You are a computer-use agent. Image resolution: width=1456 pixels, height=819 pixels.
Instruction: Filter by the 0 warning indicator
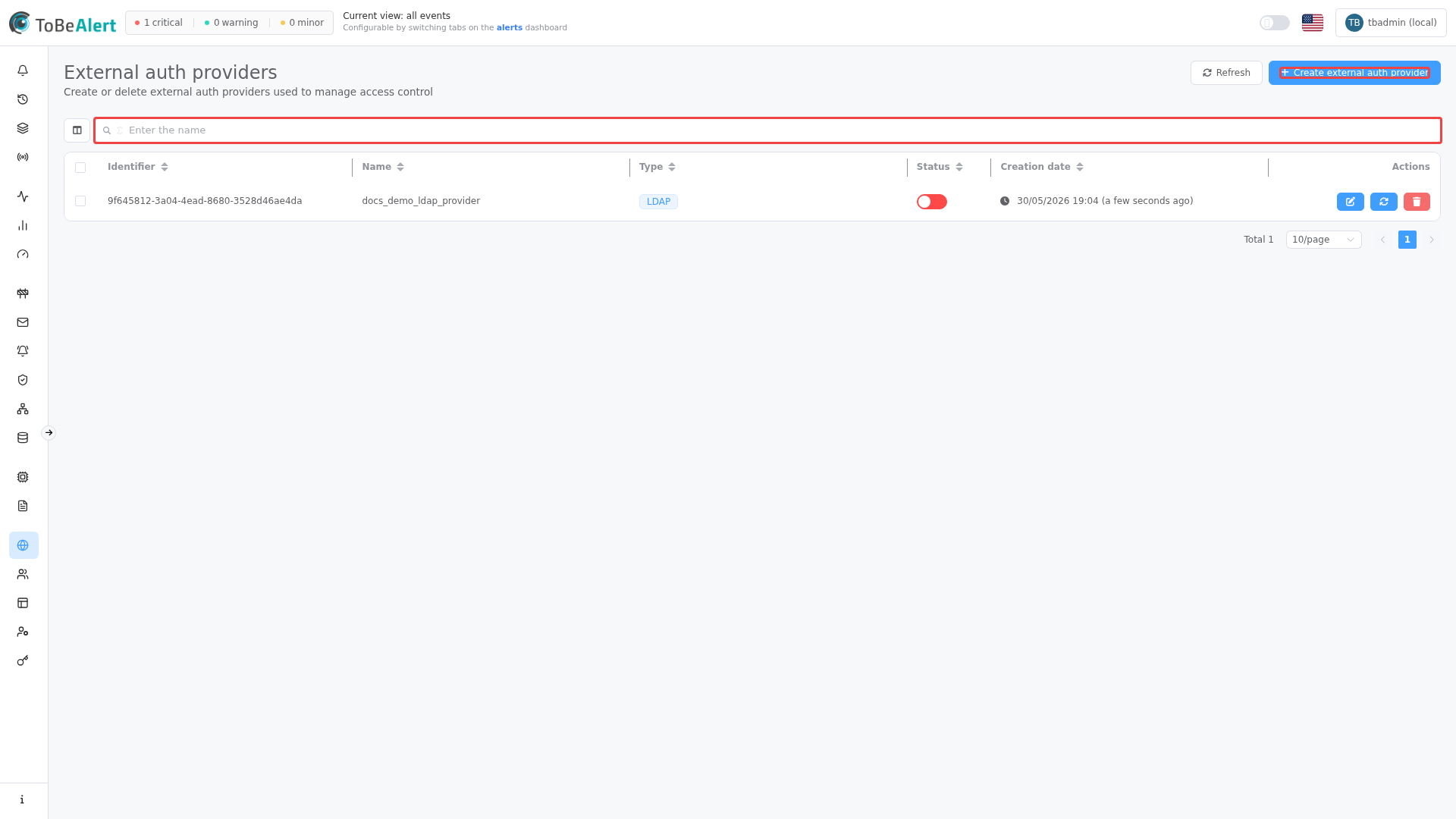[231, 23]
